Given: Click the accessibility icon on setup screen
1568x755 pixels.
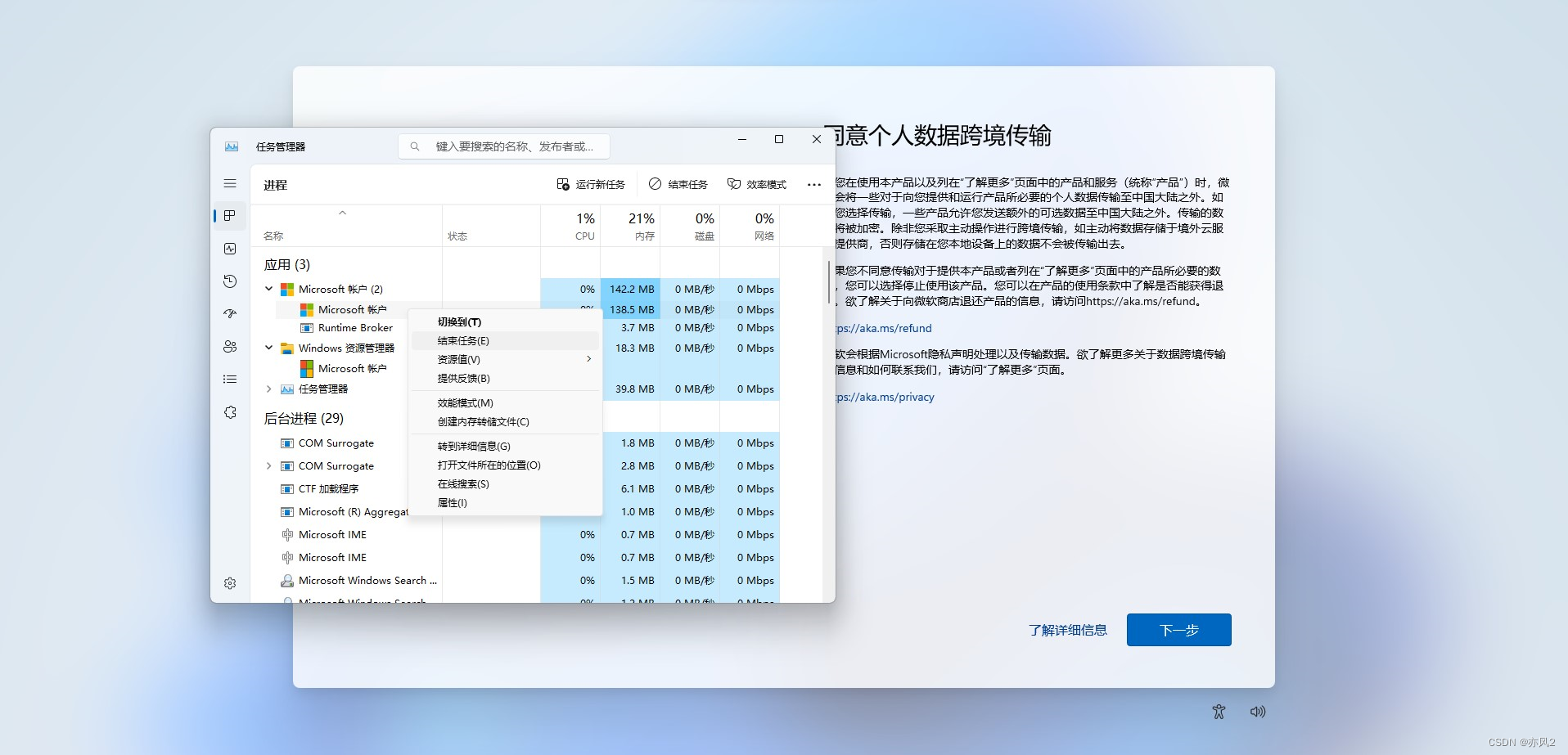Looking at the screenshot, I should pyautogui.click(x=1219, y=712).
